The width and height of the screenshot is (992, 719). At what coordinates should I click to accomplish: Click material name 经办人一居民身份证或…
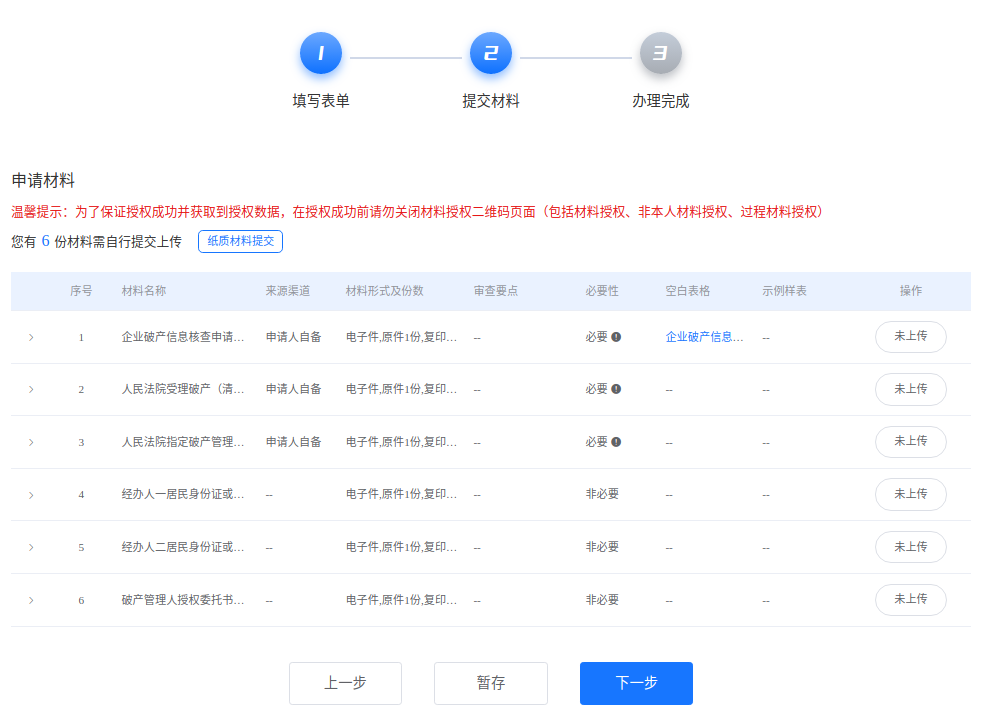pyautogui.click(x=183, y=494)
